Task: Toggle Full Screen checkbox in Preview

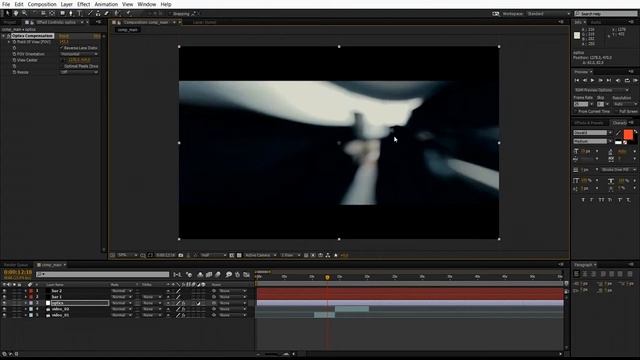Action: [x=617, y=111]
